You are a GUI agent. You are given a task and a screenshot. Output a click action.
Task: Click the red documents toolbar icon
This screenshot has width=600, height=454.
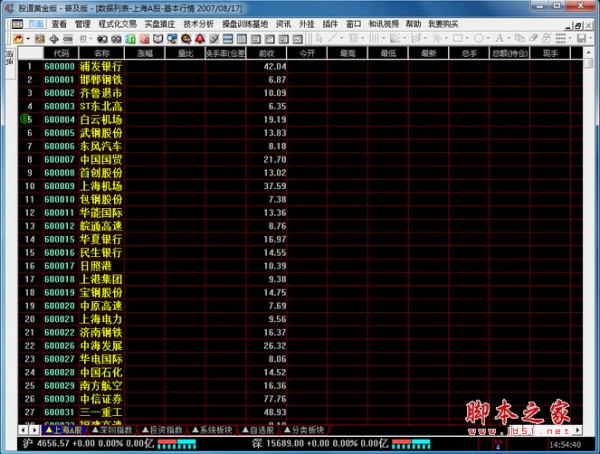(144, 39)
